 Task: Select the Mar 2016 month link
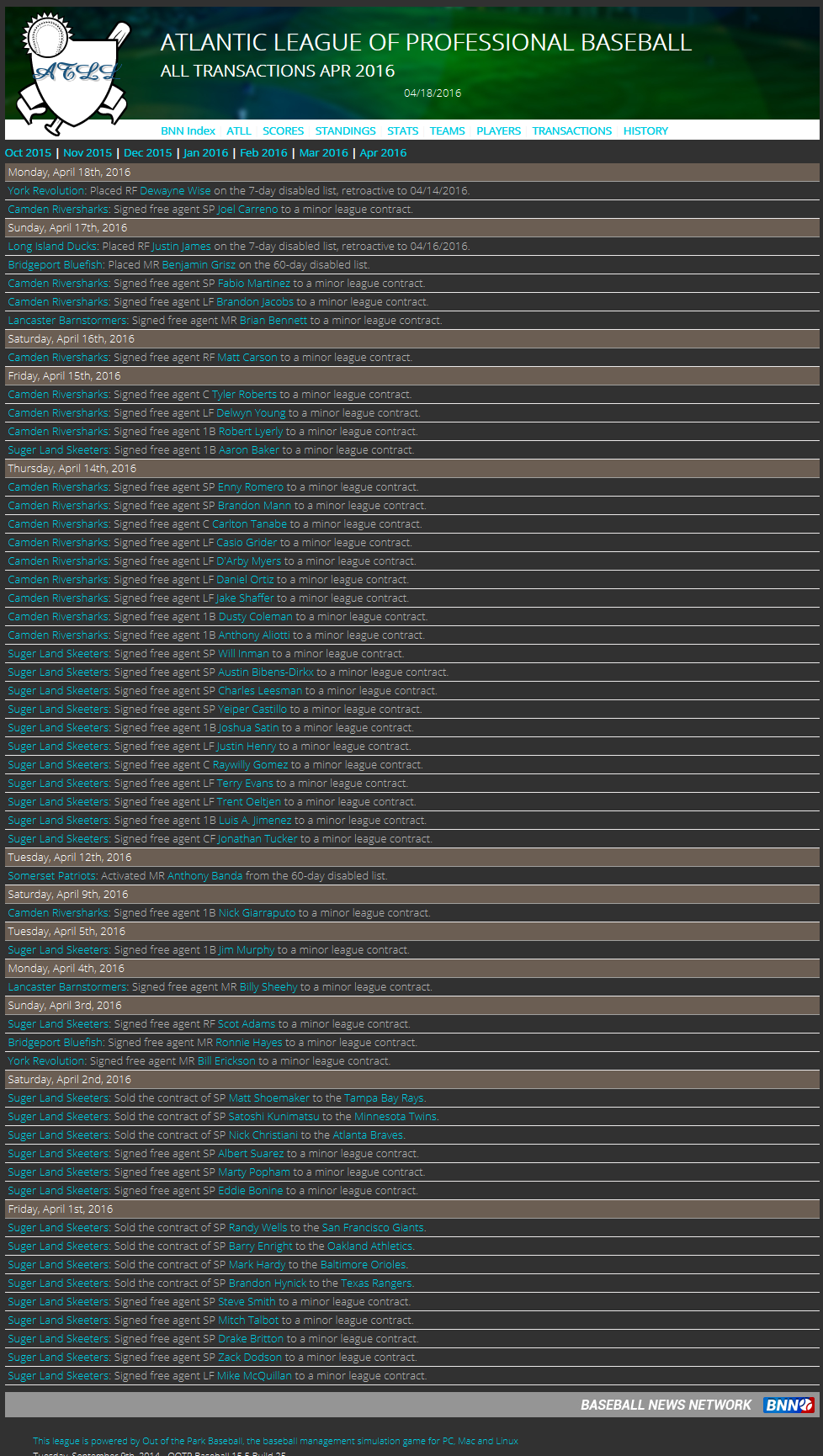[323, 152]
